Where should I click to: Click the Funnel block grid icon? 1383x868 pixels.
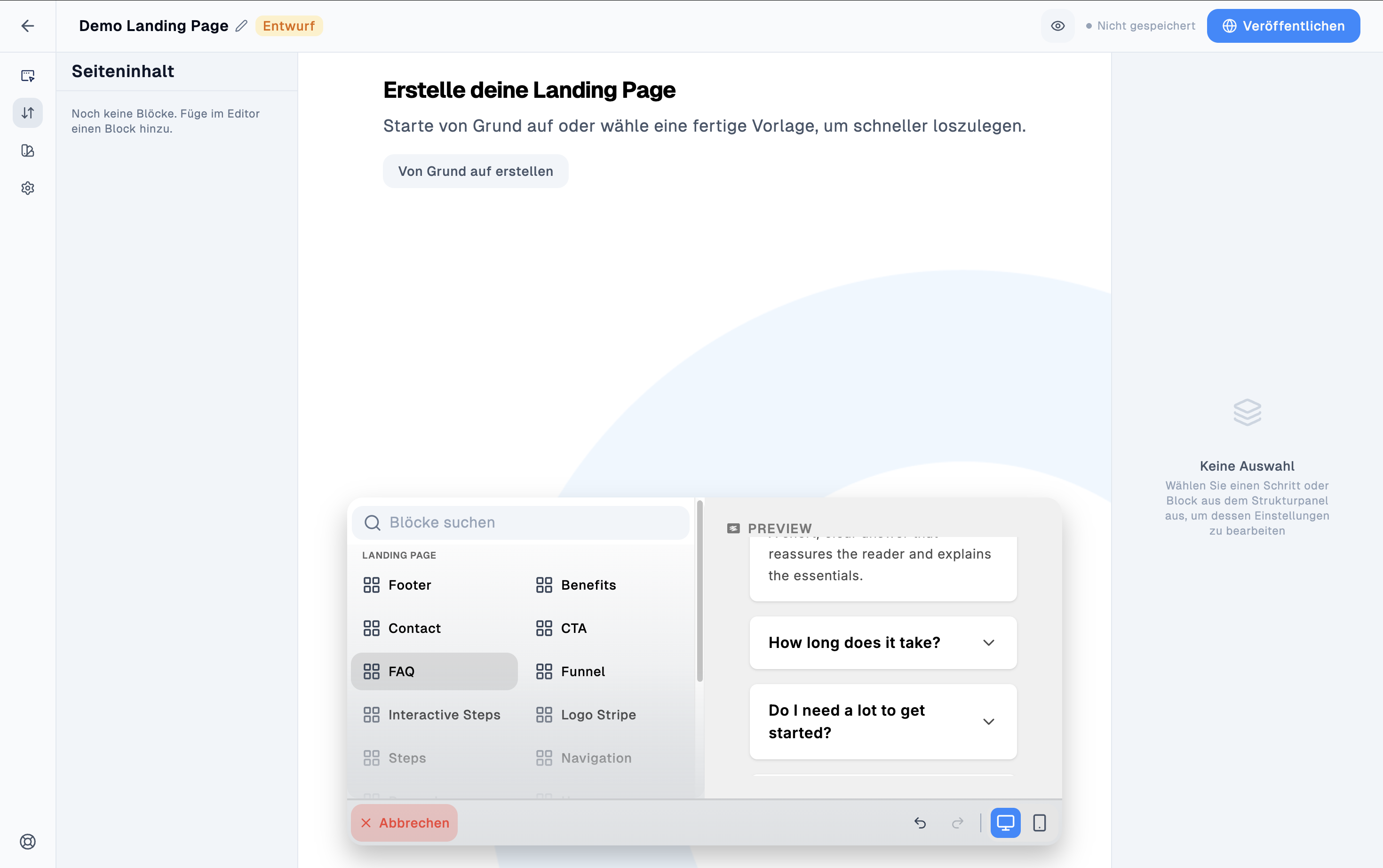click(x=544, y=671)
